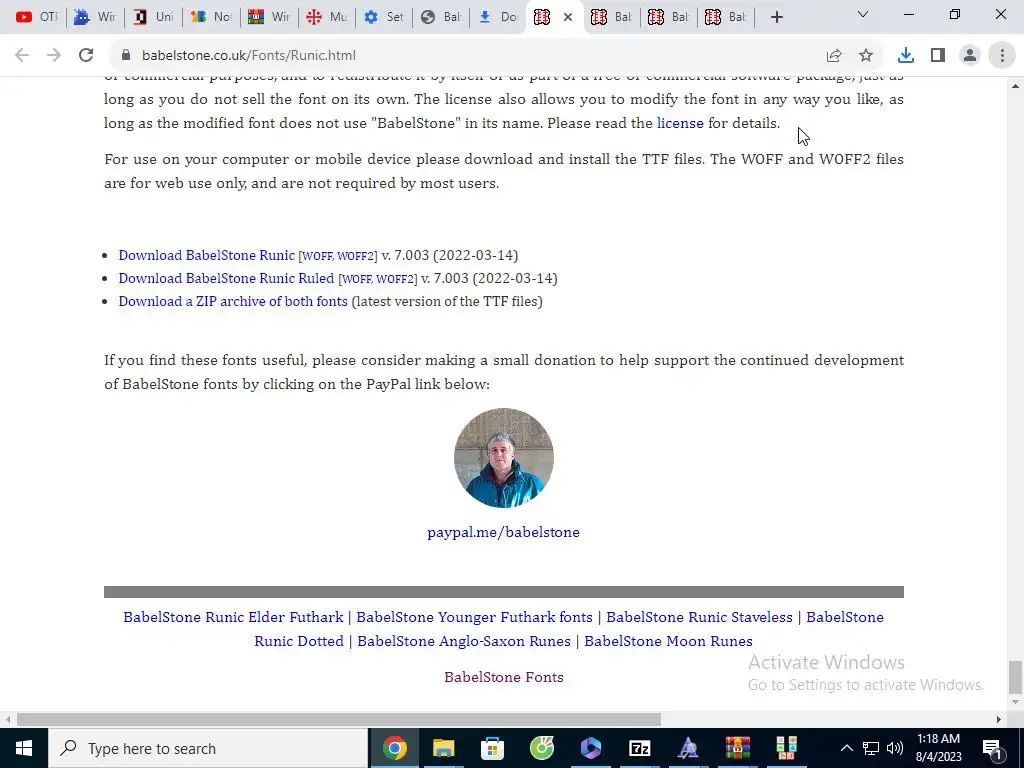Image resolution: width=1024 pixels, height=768 pixels.
Task: Click Download BabelStone Runic link
Action: click(x=206, y=255)
